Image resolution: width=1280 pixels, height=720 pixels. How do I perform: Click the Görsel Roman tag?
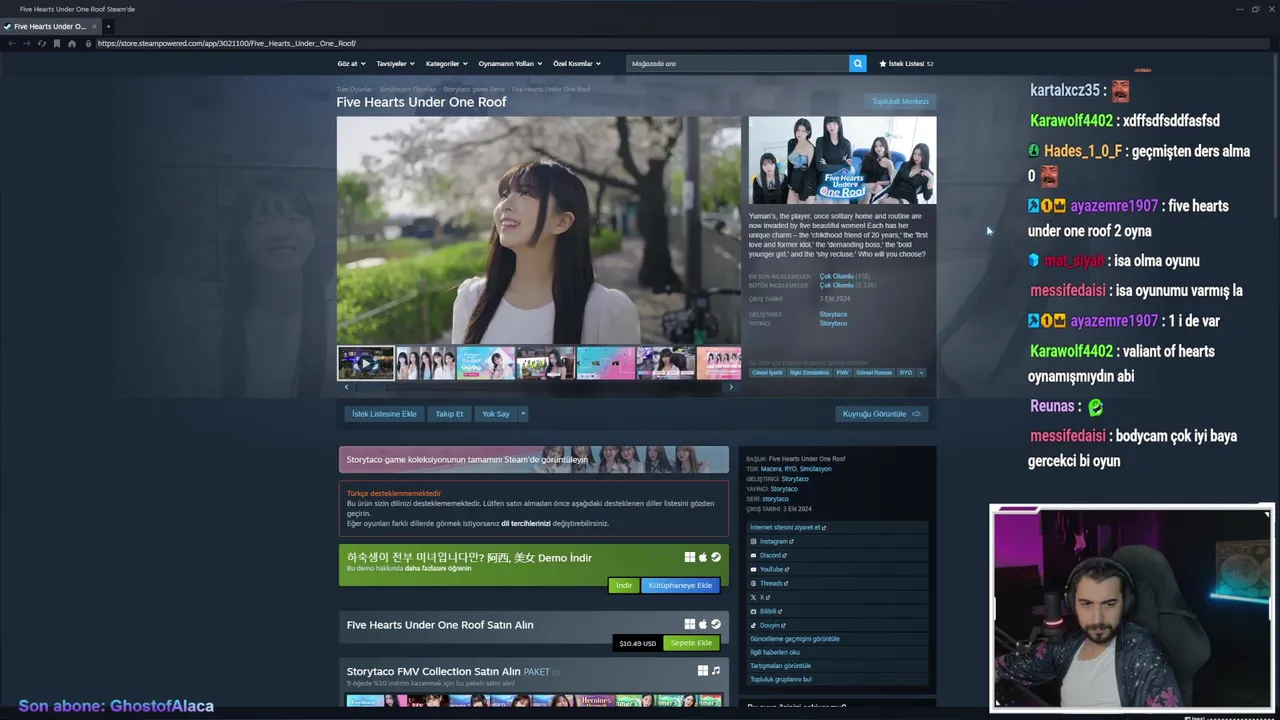tap(874, 372)
